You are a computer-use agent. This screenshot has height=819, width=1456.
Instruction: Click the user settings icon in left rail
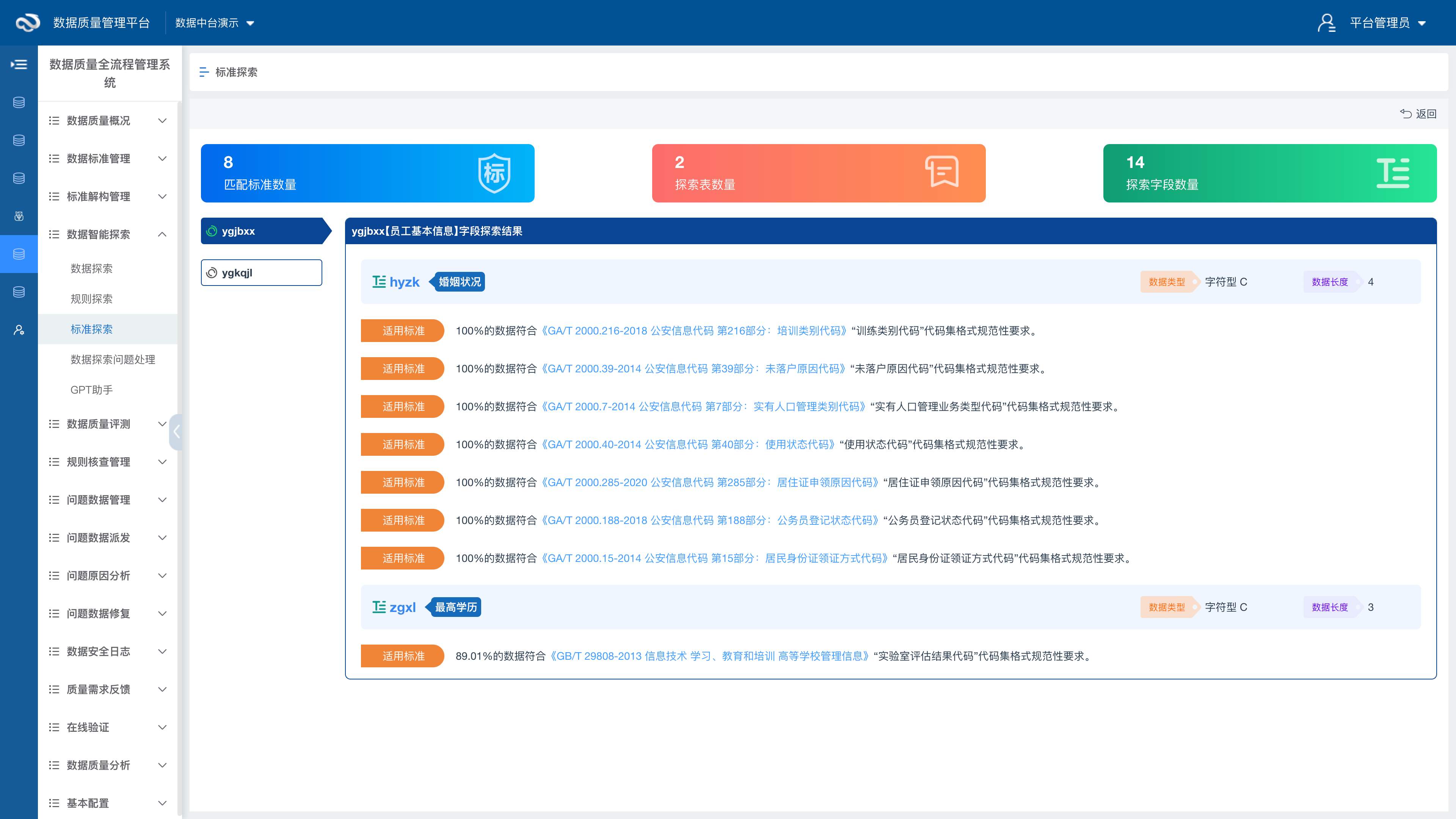tap(19, 330)
